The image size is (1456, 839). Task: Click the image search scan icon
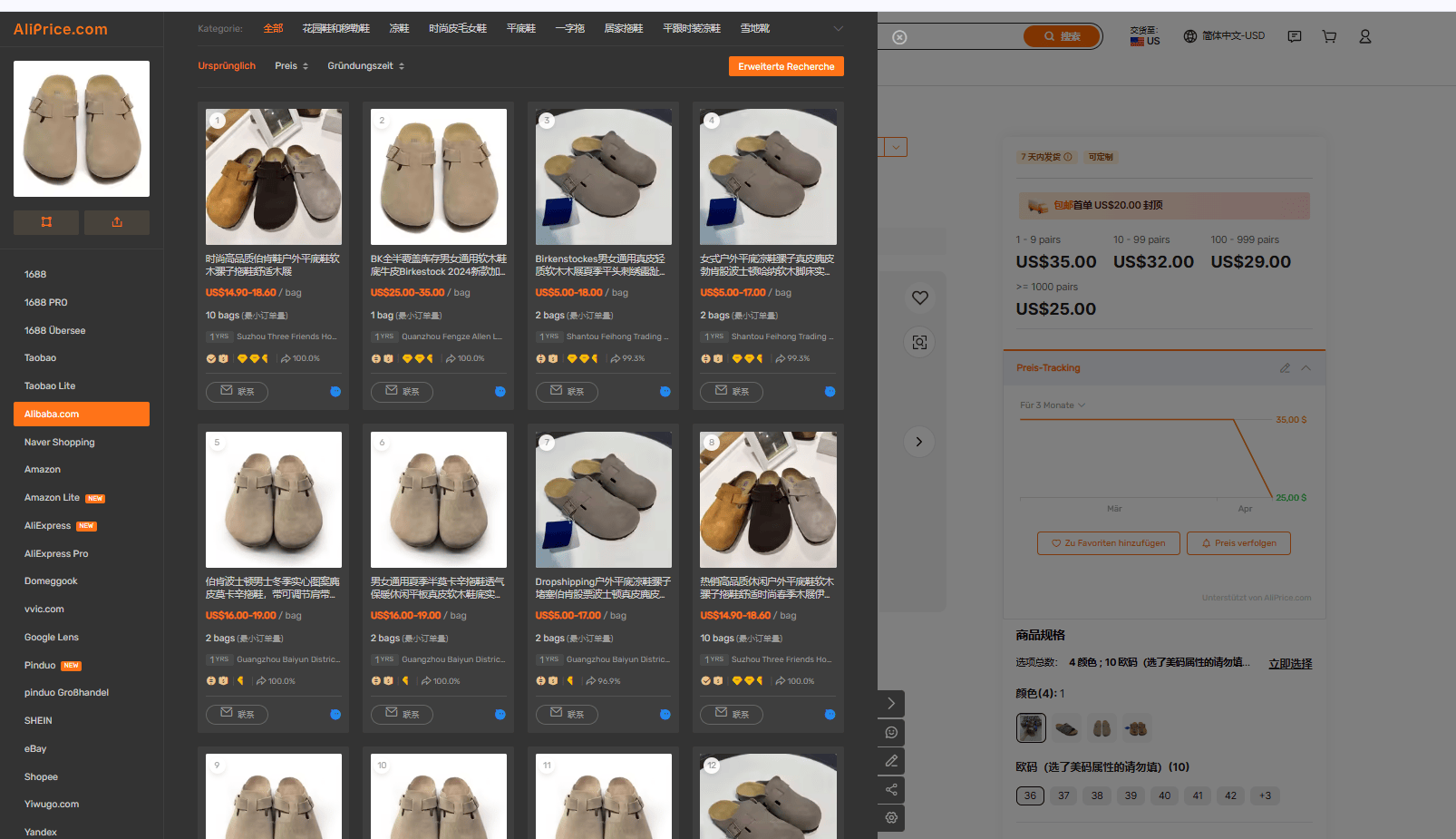tap(920, 342)
